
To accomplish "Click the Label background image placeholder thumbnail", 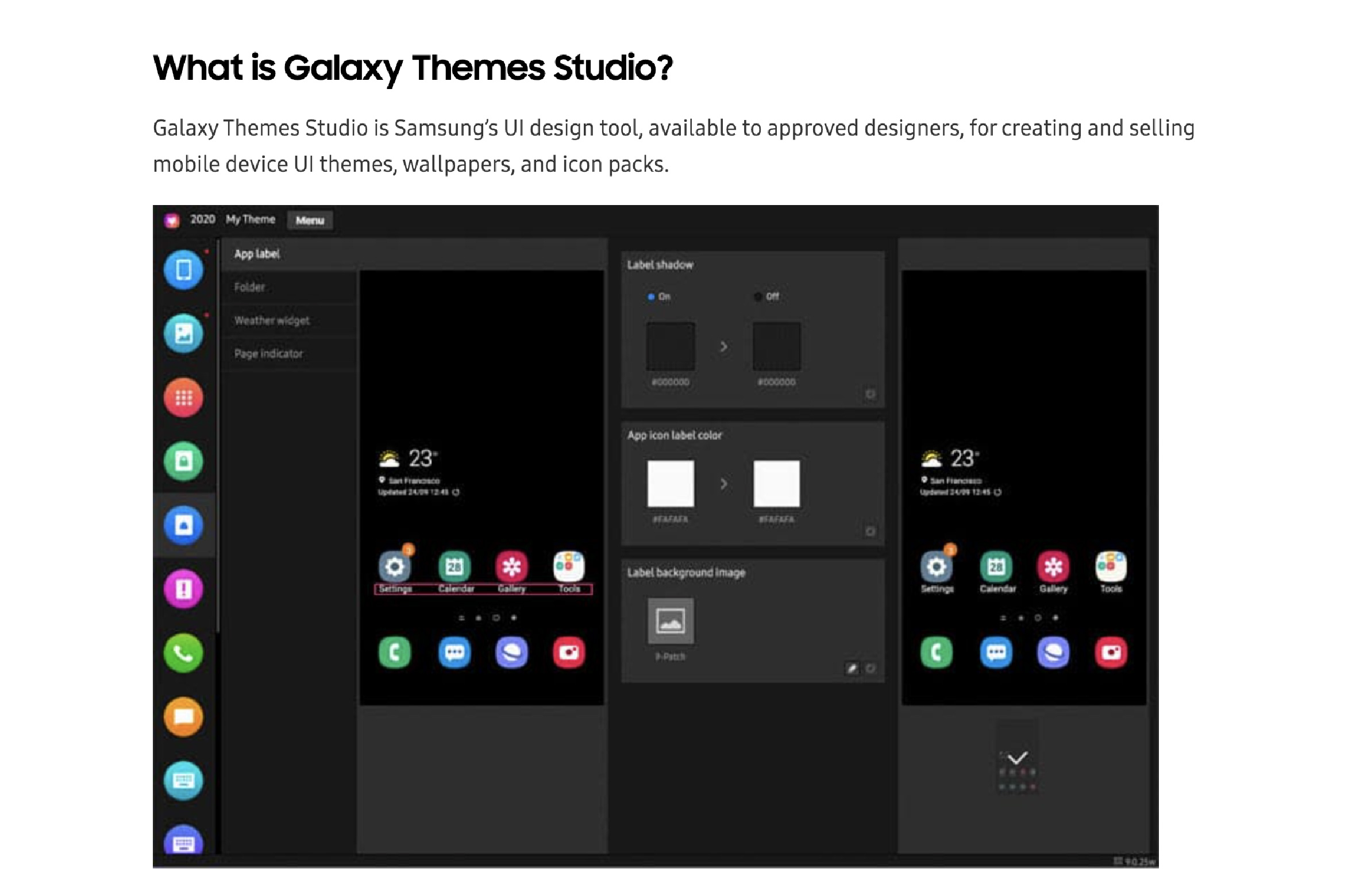I will pyautogui.click(x=671, y=621).
